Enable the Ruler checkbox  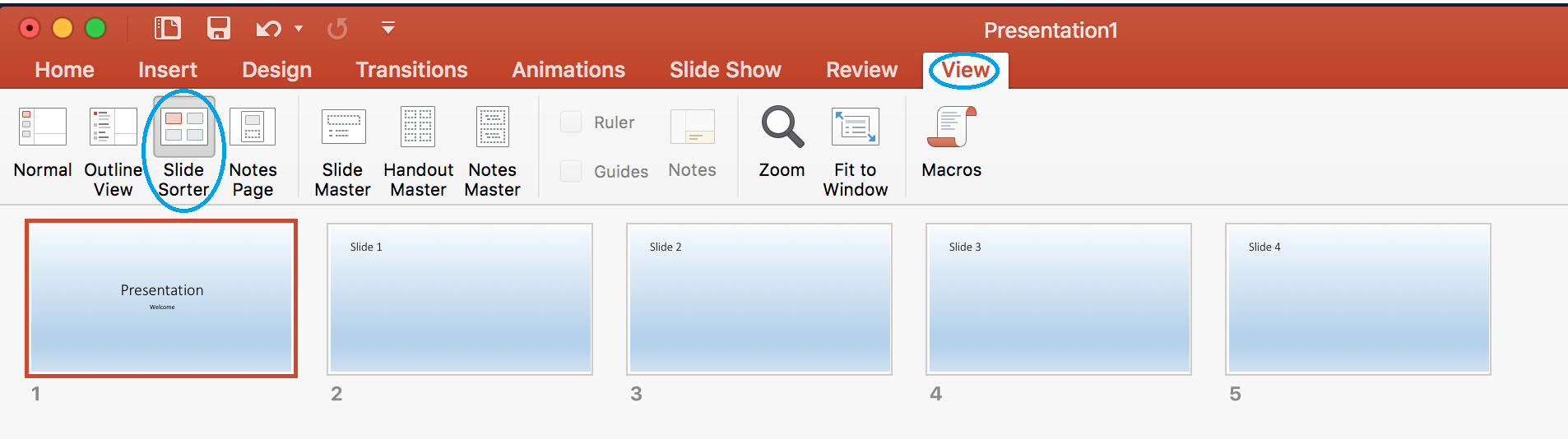(x=571, y=122)
